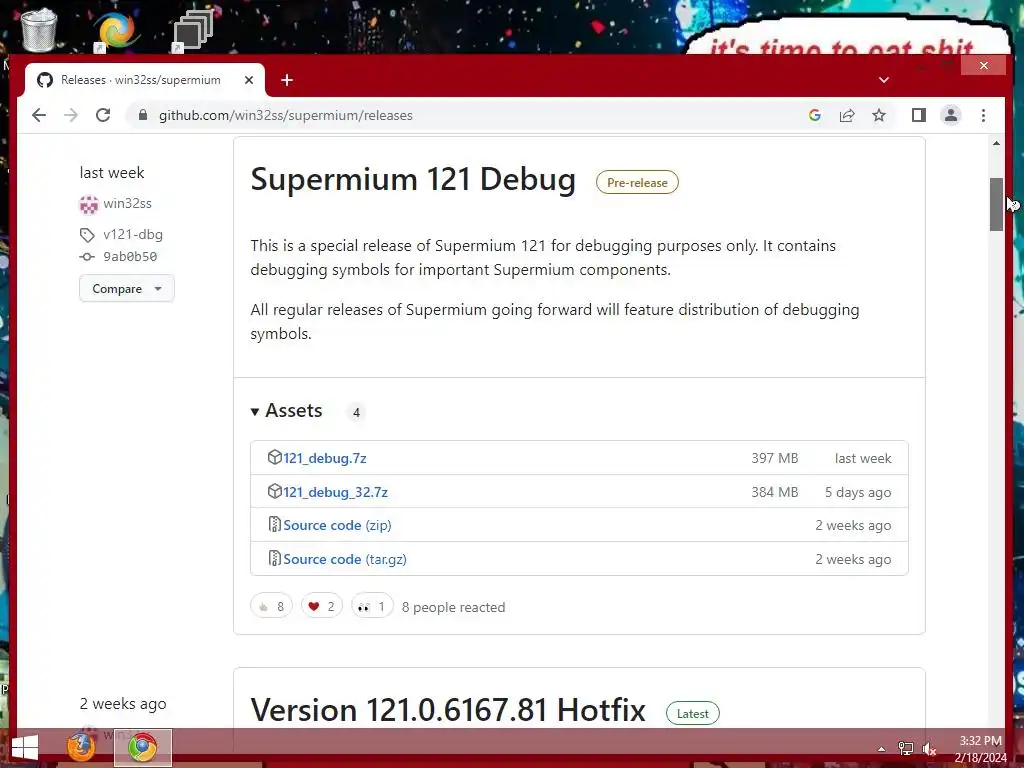The height and width of the screenshot is (768, 1024).
Task: Download Source code (zip)
Action: [x=337, y=526]
